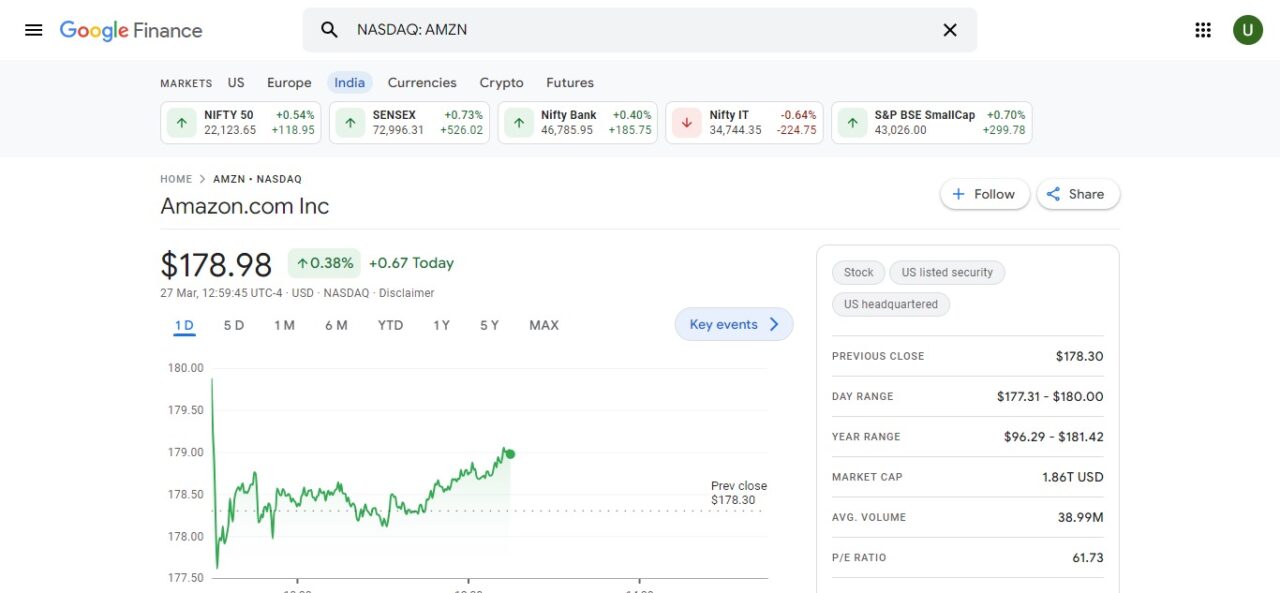Click the year range value $96.29 - $181.42
1280x593 pixels.
(x=1054, y=437)
